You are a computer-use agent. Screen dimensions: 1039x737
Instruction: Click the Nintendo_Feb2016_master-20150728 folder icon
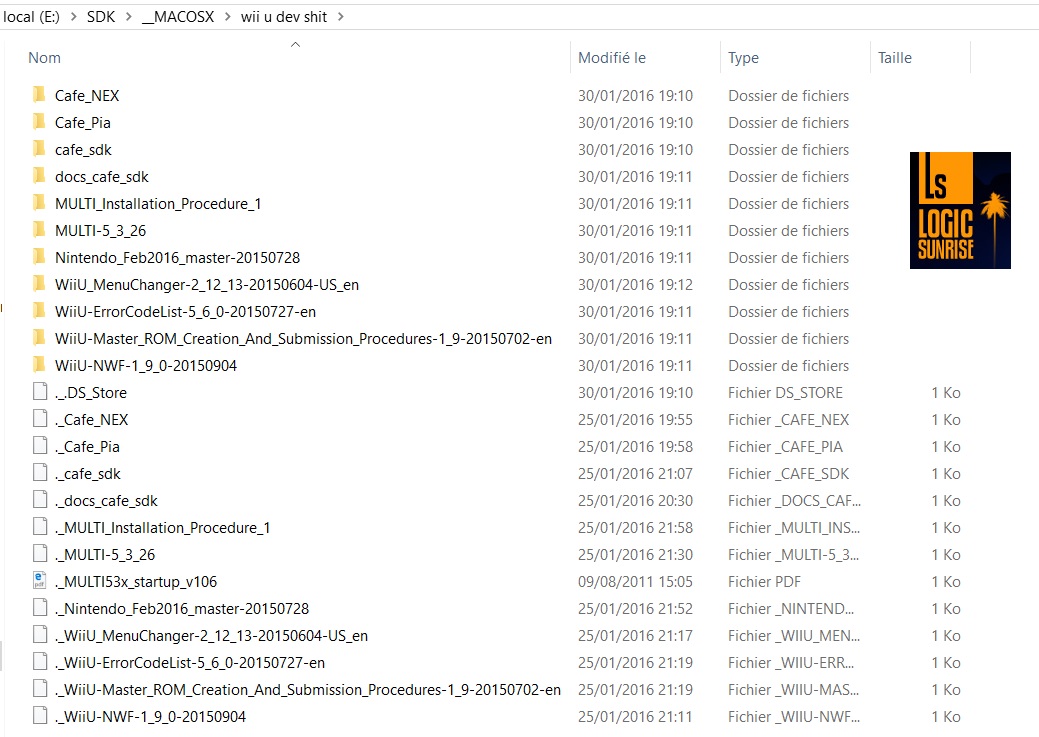click(39, 257)
